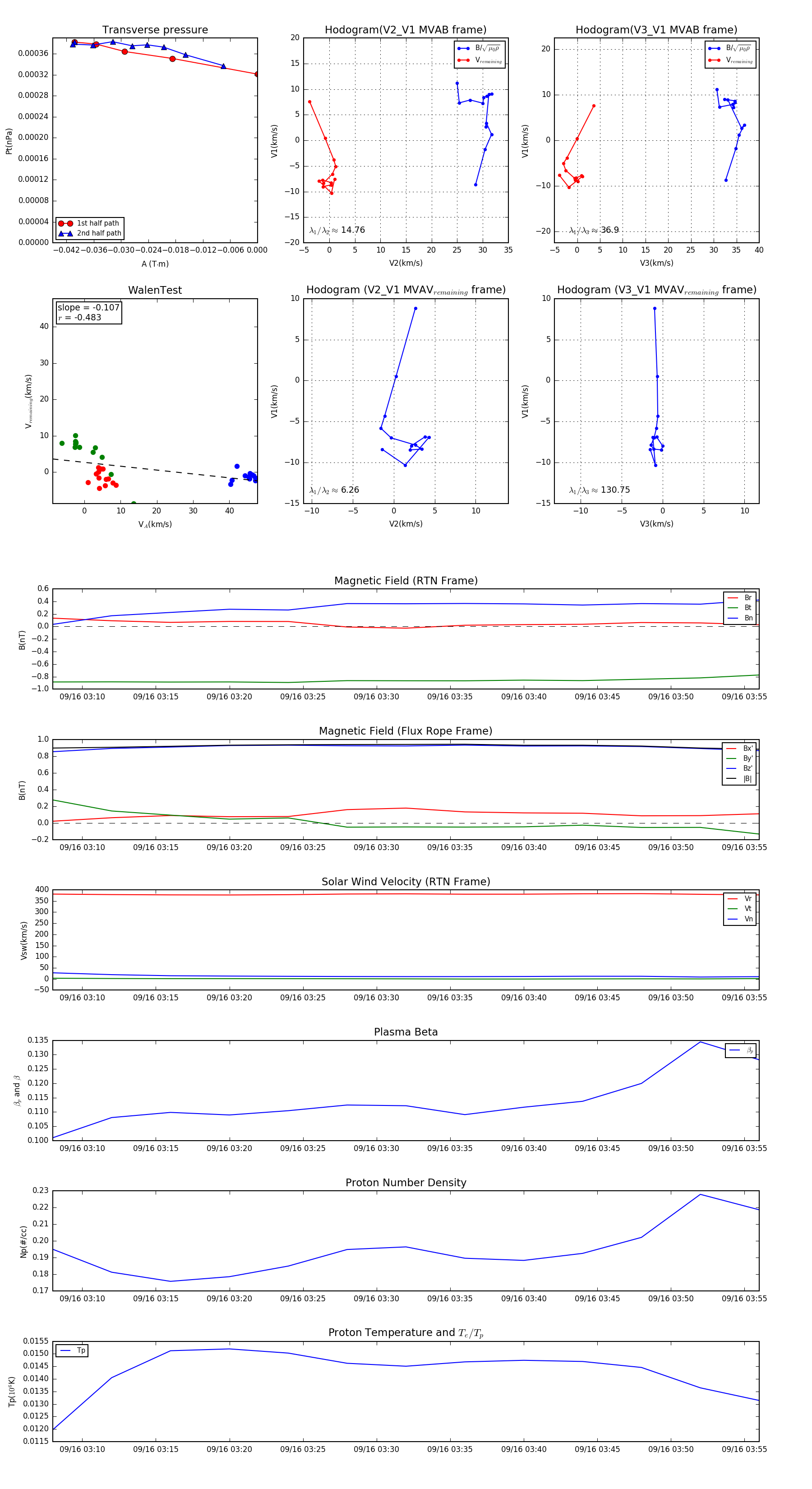
Task: Click the "r = -0.483" annotation
Action: pyautogui.click(x=80, y=317)
